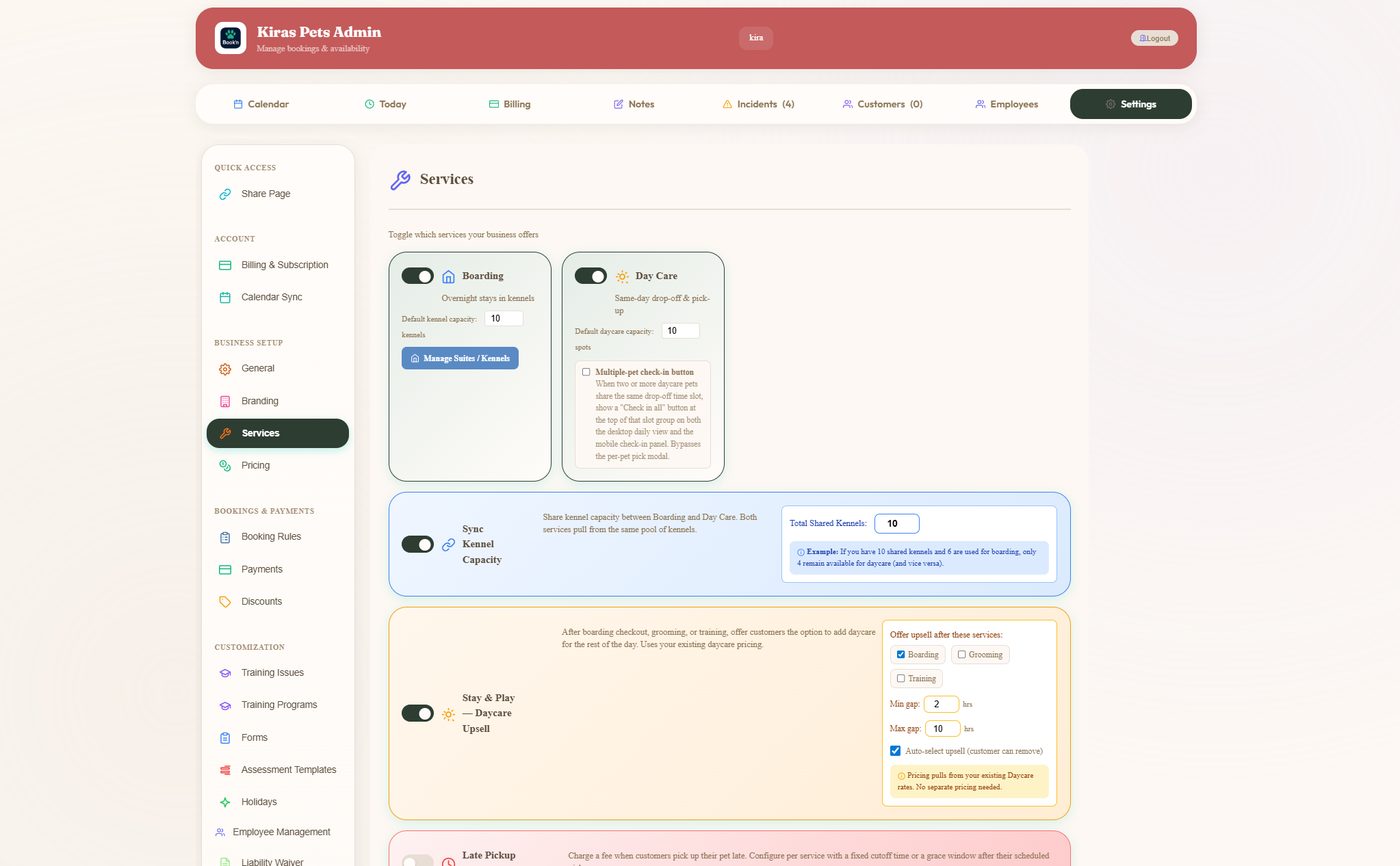Click the Max gap hours field
Viewport: 1400px width, 866px height.
pyautogui.click(x=943, y=729)
